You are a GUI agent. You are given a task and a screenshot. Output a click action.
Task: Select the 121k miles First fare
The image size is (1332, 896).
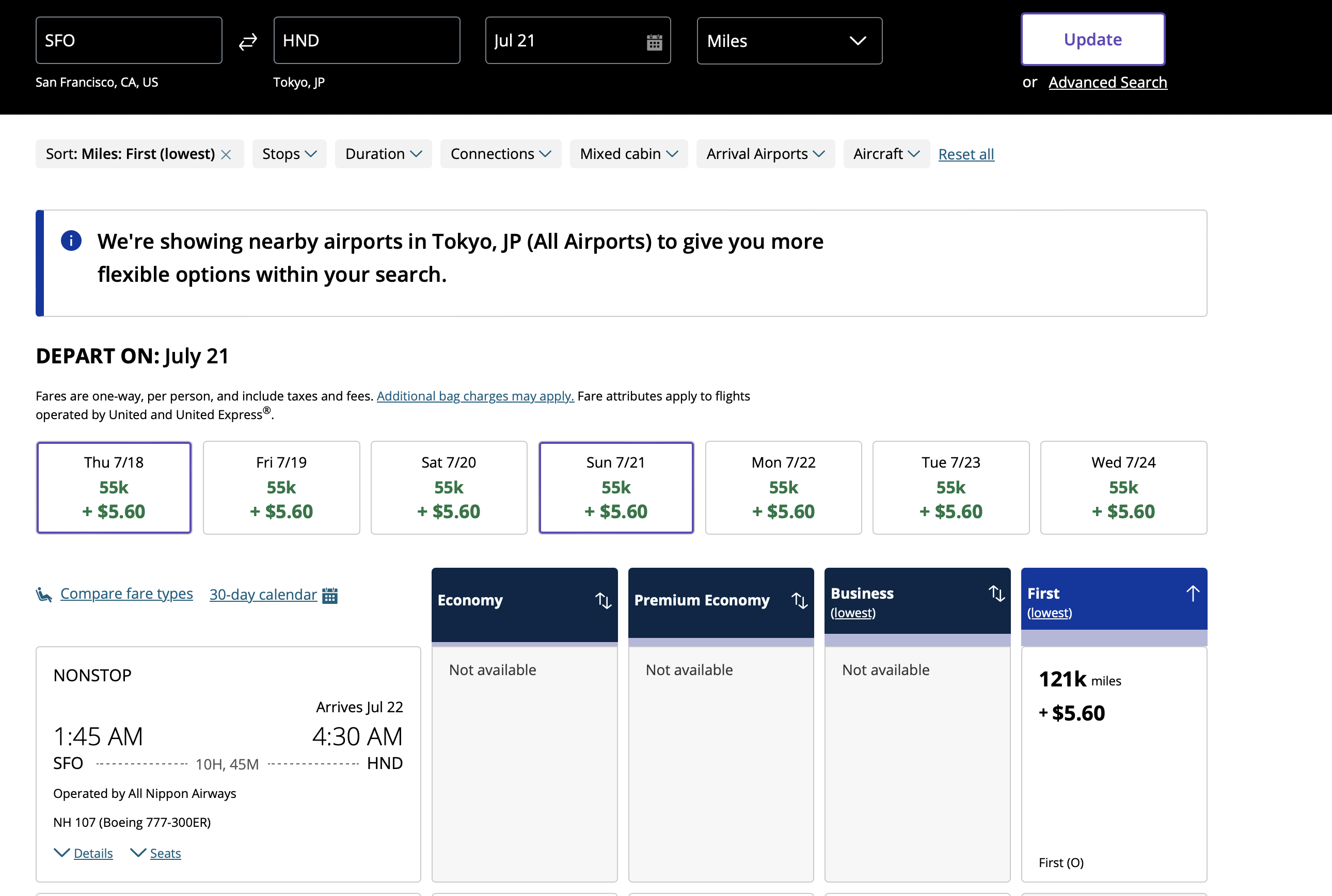pos(1114,764)
